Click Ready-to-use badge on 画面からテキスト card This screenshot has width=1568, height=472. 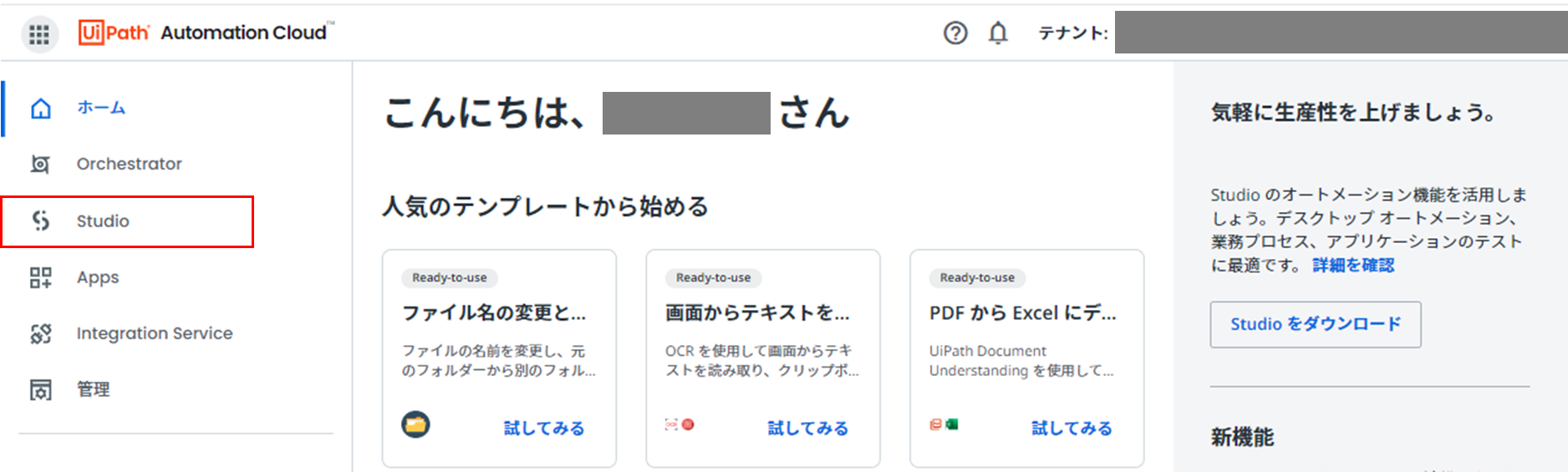point(714,278)
